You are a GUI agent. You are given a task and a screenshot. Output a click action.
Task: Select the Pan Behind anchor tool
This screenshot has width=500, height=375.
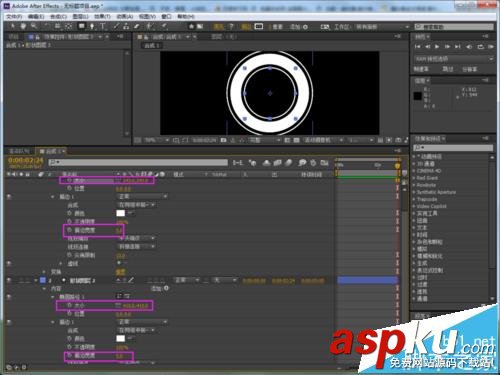click(x=68, y=26)
